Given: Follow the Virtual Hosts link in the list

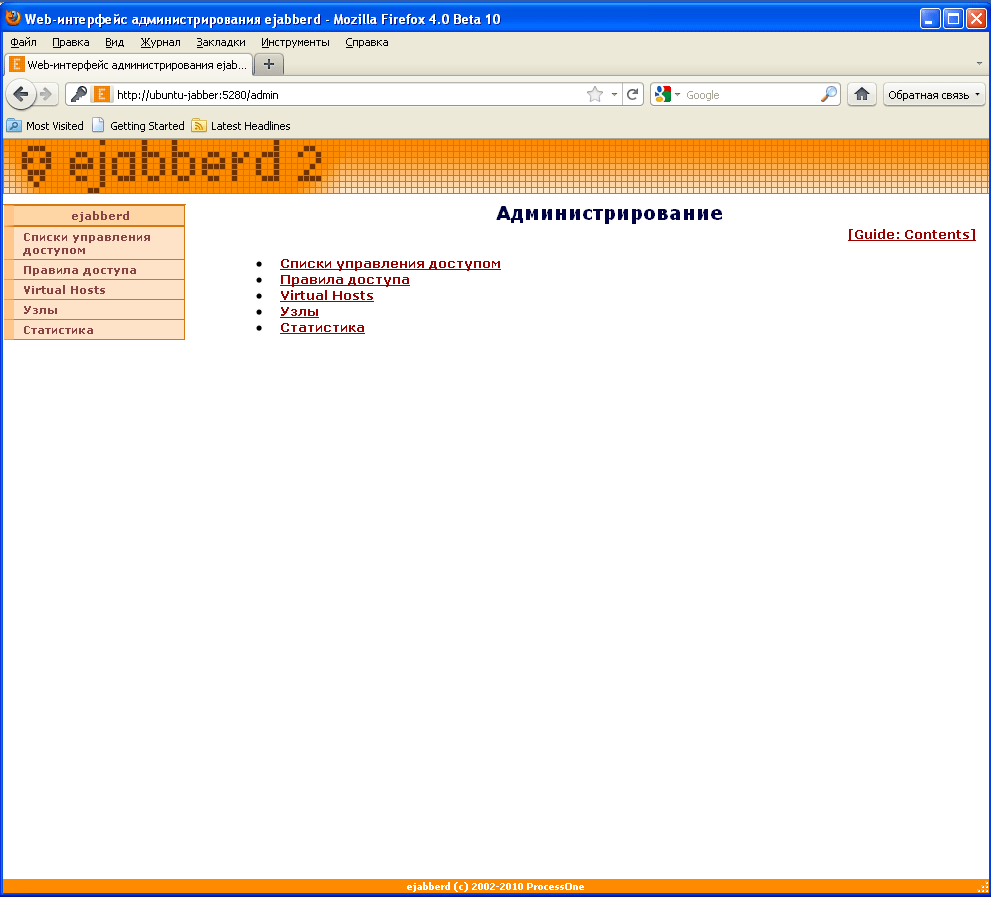Looking at the screenshot, I should coord(327,295).
